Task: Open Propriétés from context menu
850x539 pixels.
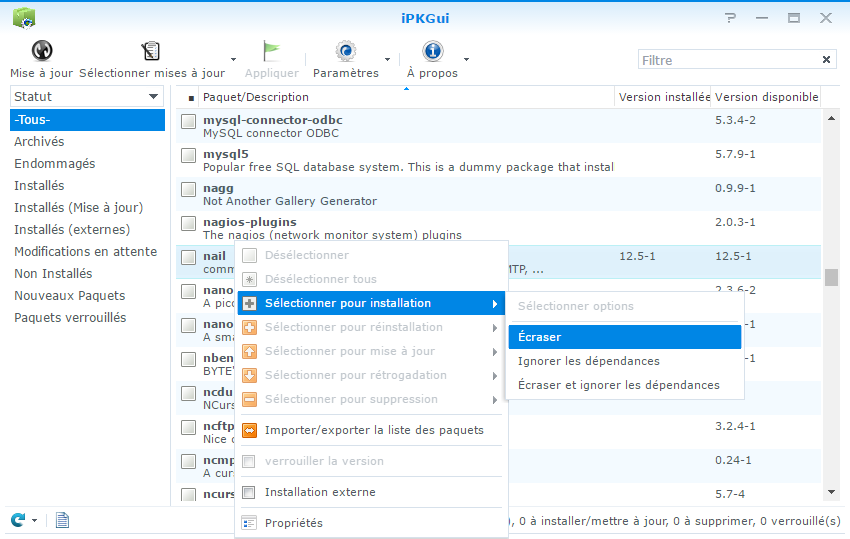Action: tap(371, 523)
